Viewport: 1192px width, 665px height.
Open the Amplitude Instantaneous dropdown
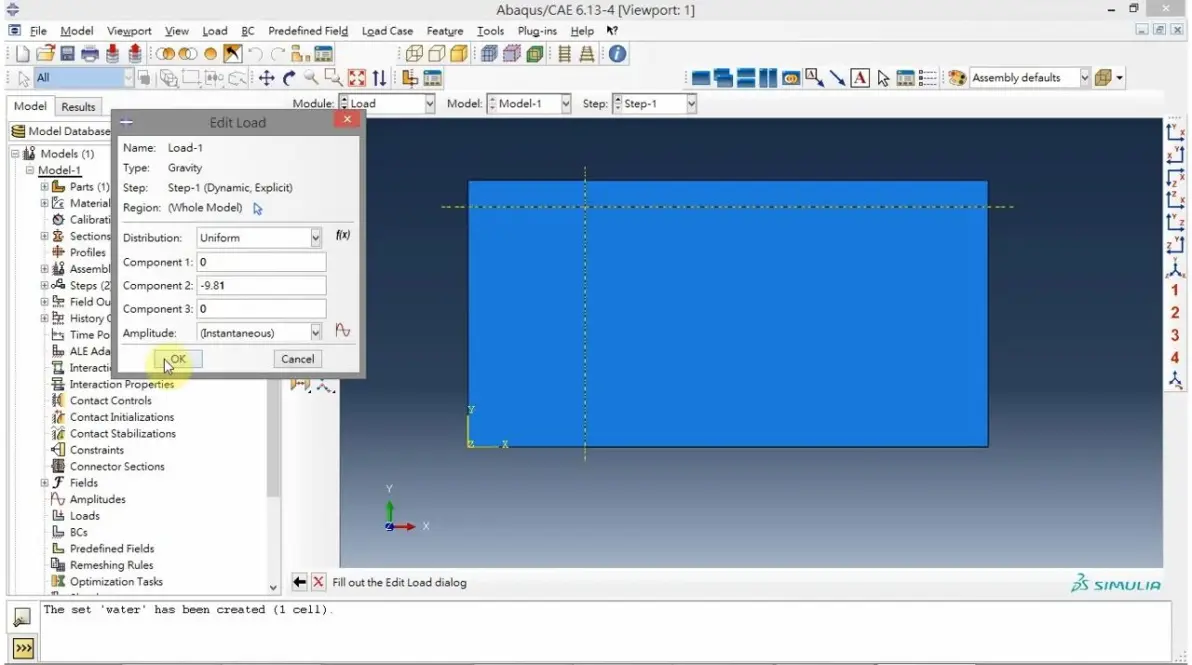[315, 333]
